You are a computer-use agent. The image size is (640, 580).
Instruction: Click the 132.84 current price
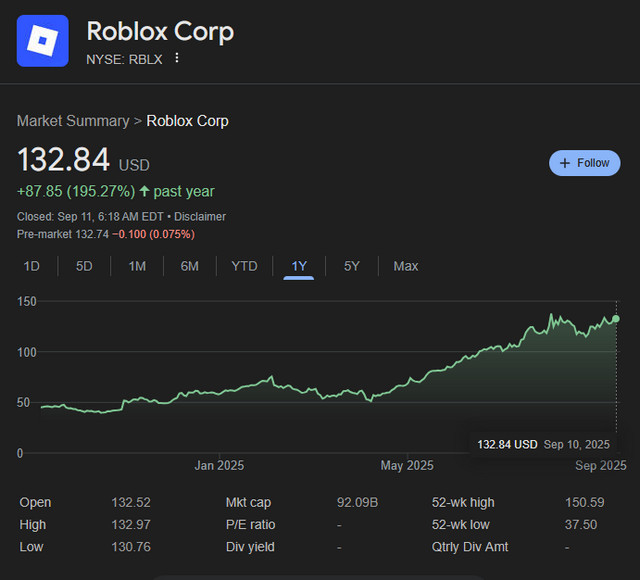(x=64, y=160)
